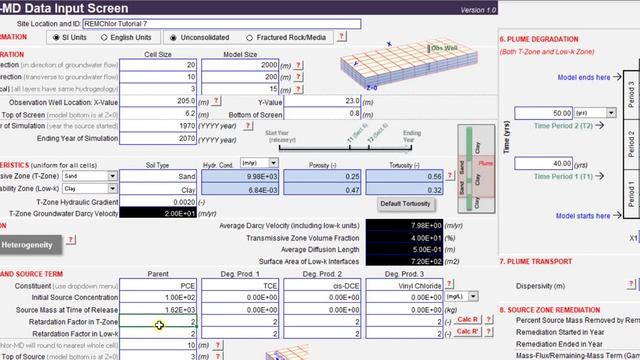Click Observation Well X-Value field 205.0
640x360 pixels.
tap(158, 101)
